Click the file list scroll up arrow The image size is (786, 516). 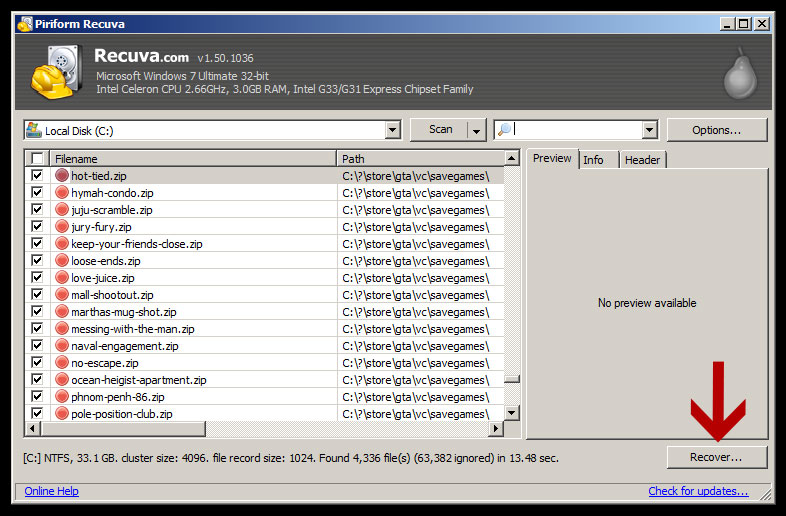511,158
